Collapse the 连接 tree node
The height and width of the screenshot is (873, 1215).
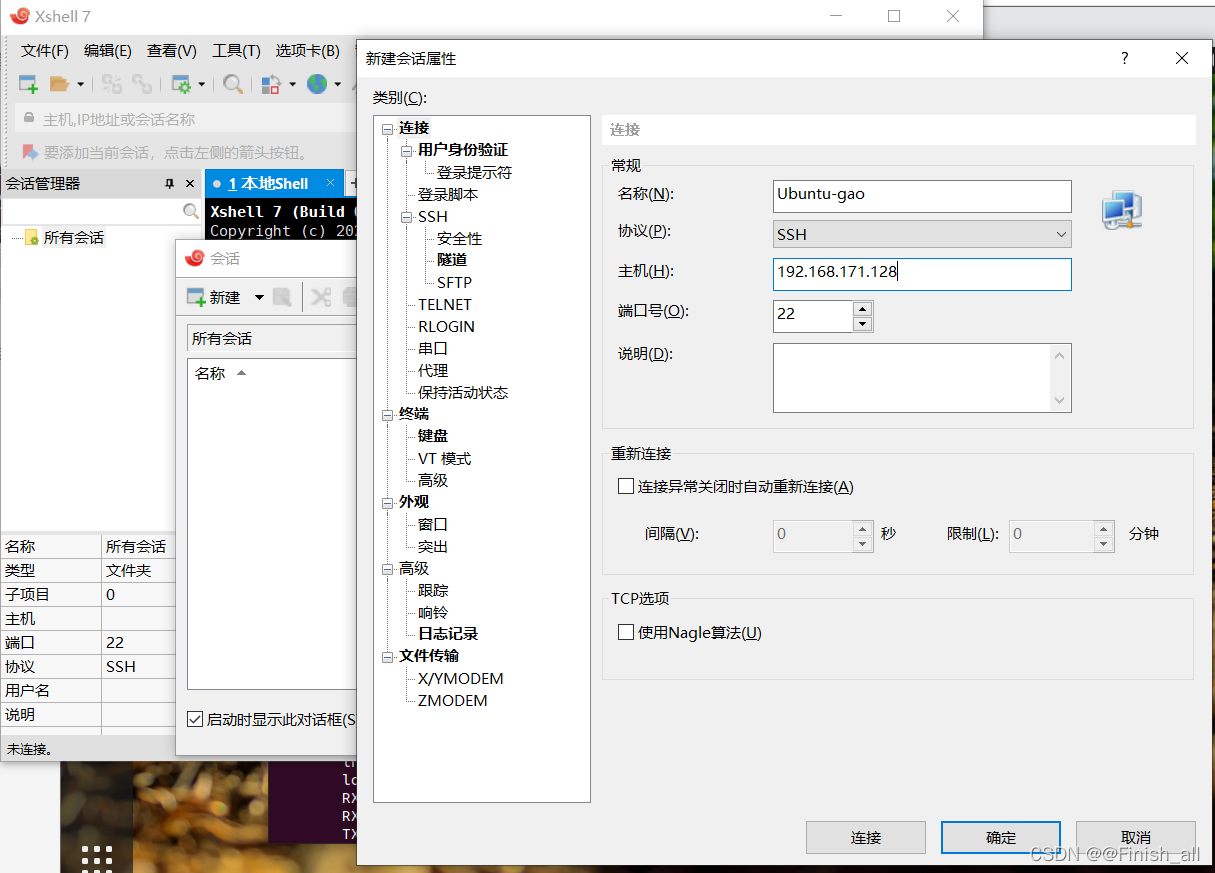pyautogui.click(x=388, y=128)
